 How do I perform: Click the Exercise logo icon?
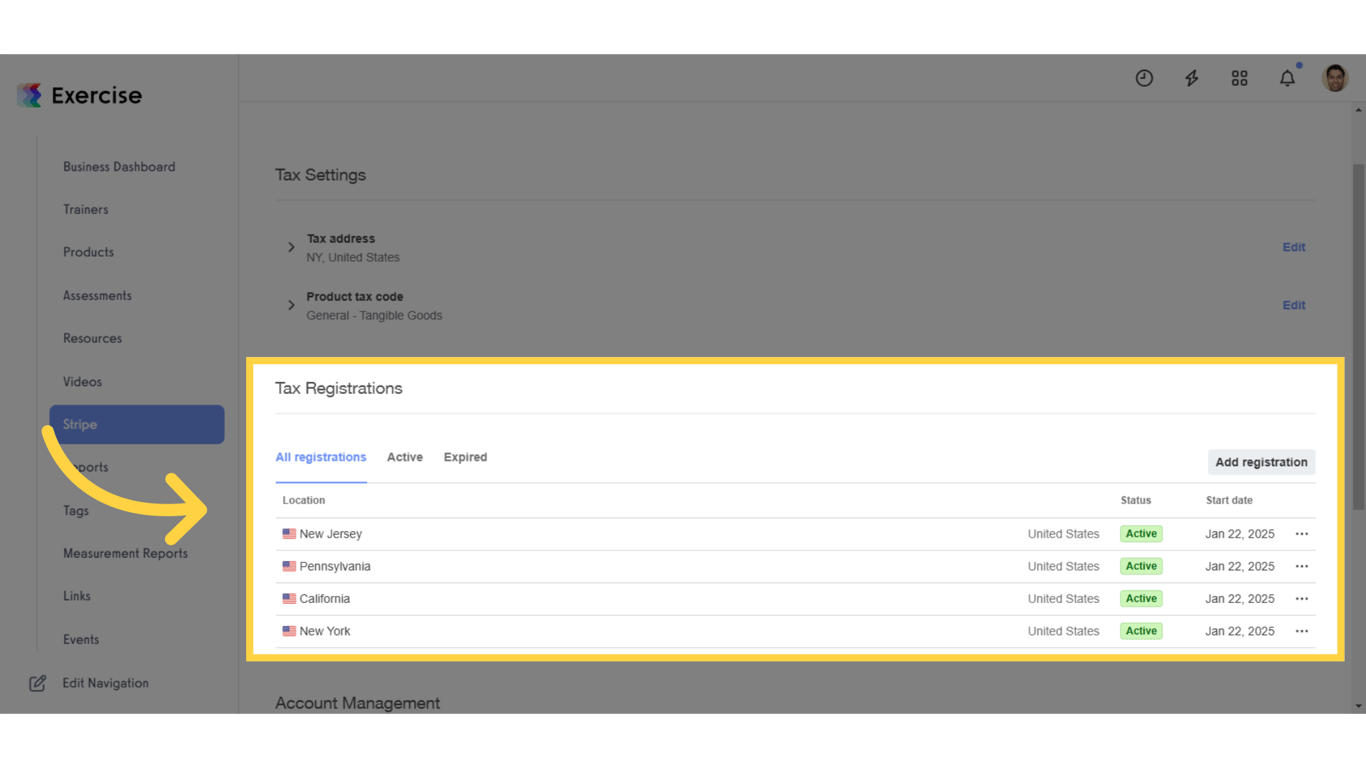(30, 94)
